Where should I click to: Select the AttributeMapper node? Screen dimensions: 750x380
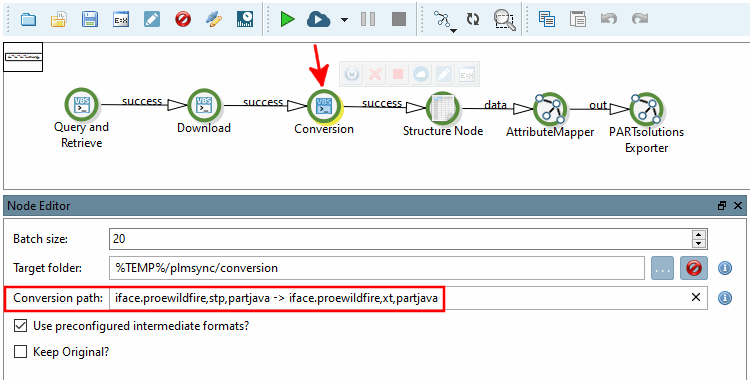(550, 109)
